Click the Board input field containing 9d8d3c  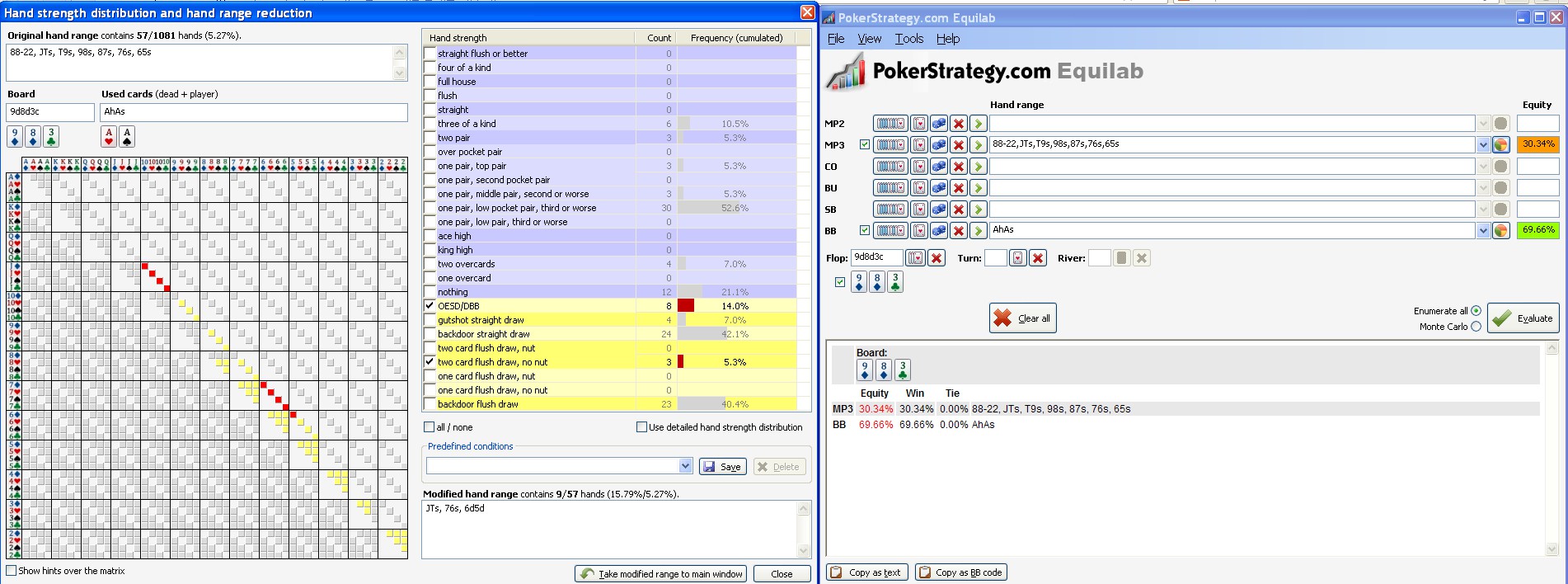[x=50, y=112]
